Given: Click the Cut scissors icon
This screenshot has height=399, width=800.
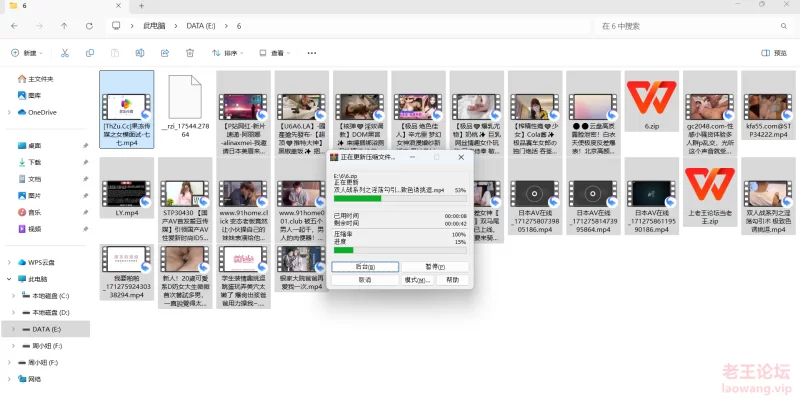Looking at the screenshot, I should [x=65, y=53].
